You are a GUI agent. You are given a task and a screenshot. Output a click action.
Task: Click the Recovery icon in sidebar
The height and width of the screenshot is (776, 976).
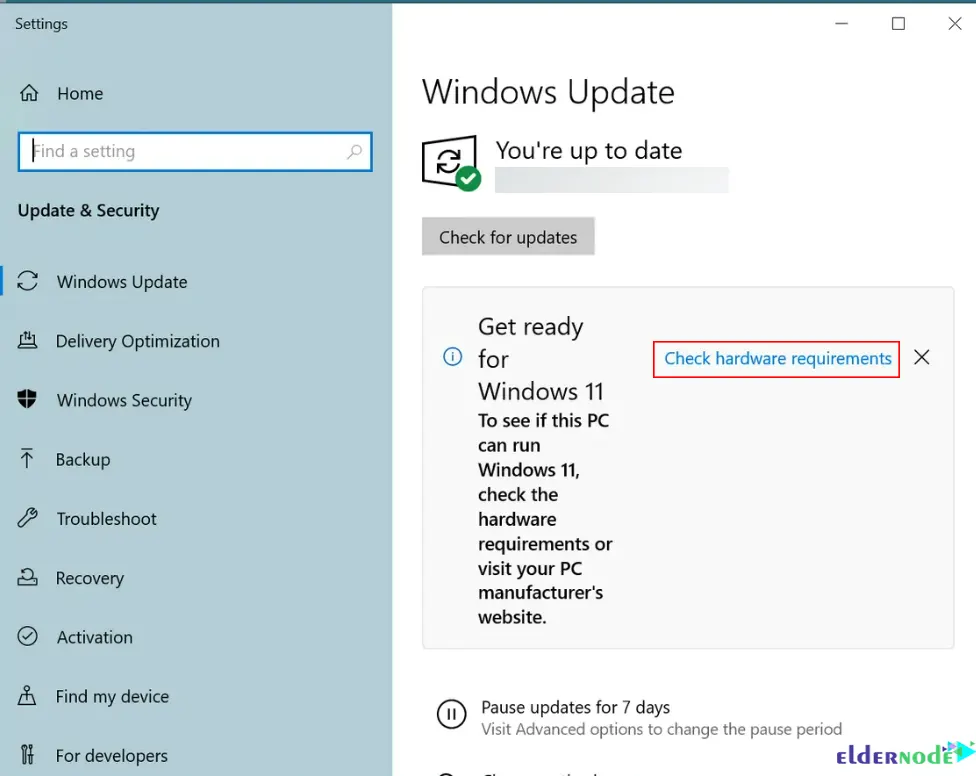tap(27, 577)
